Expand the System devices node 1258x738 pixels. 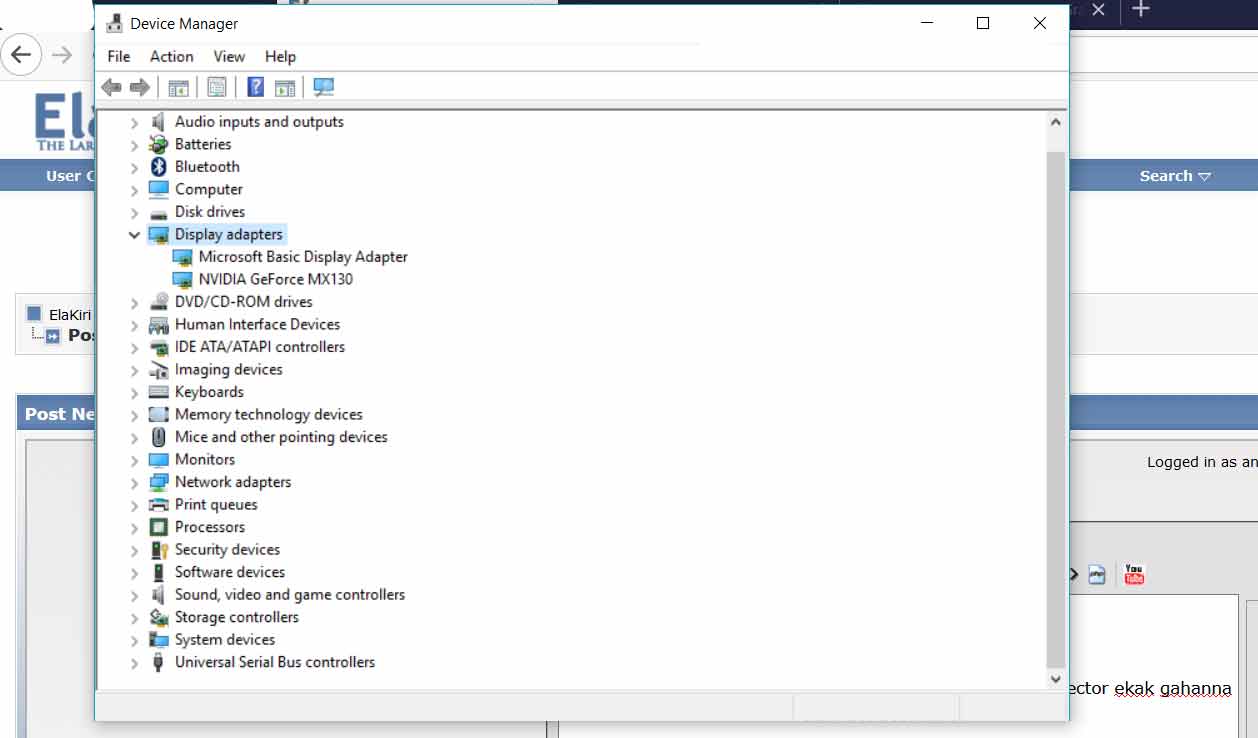[135, 640]
